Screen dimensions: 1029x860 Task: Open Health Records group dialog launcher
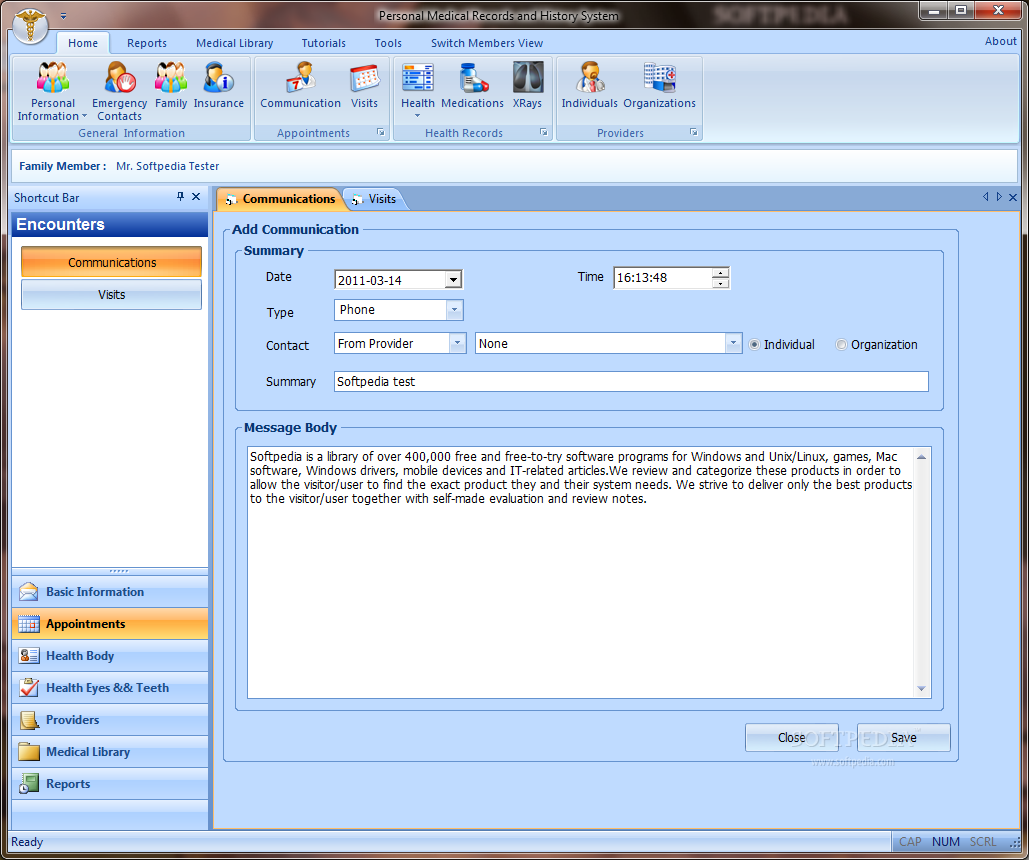pyautogui.click(x=543, y=132)
